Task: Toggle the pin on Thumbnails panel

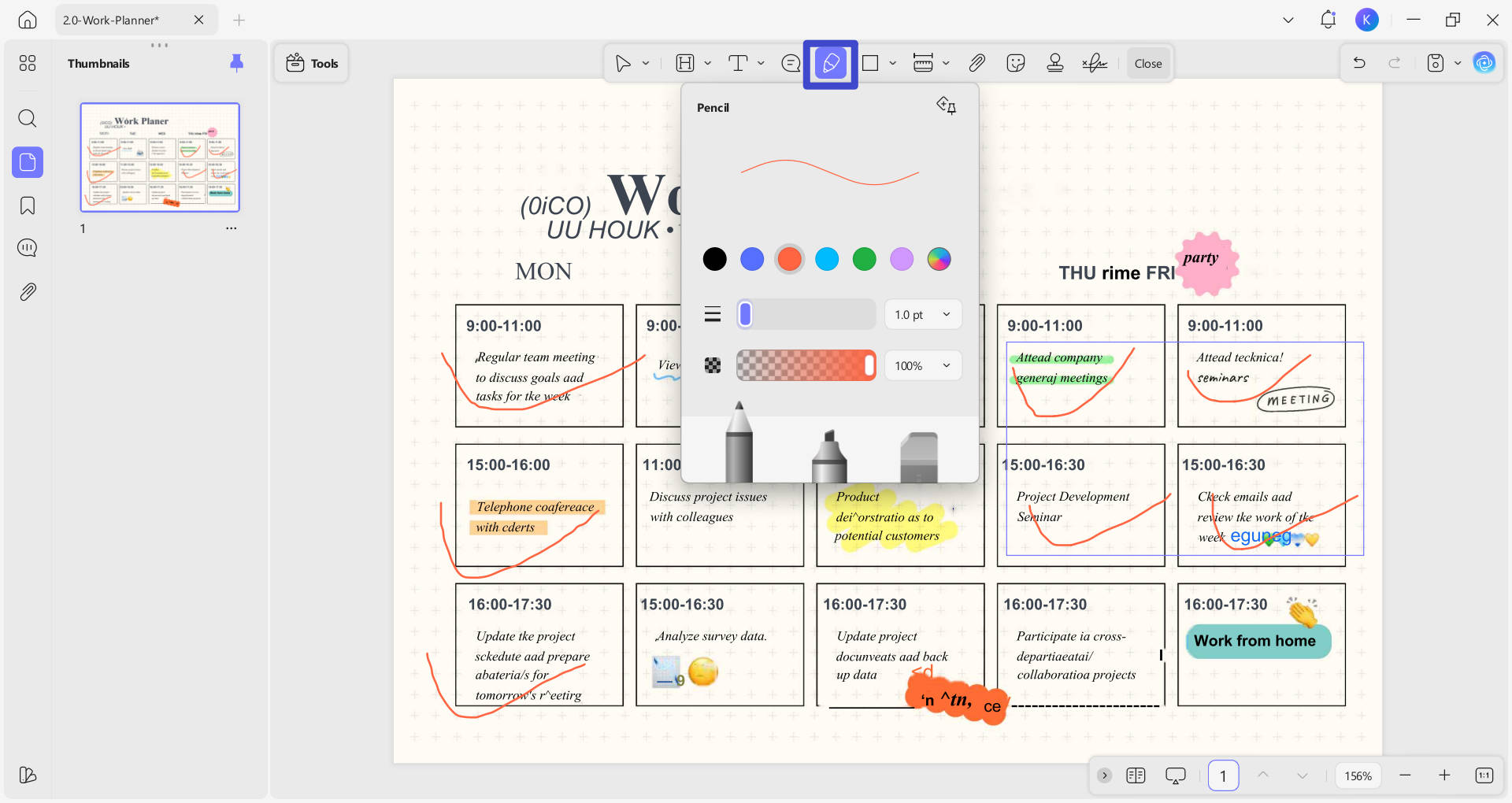Action: [x=236, y=63]
